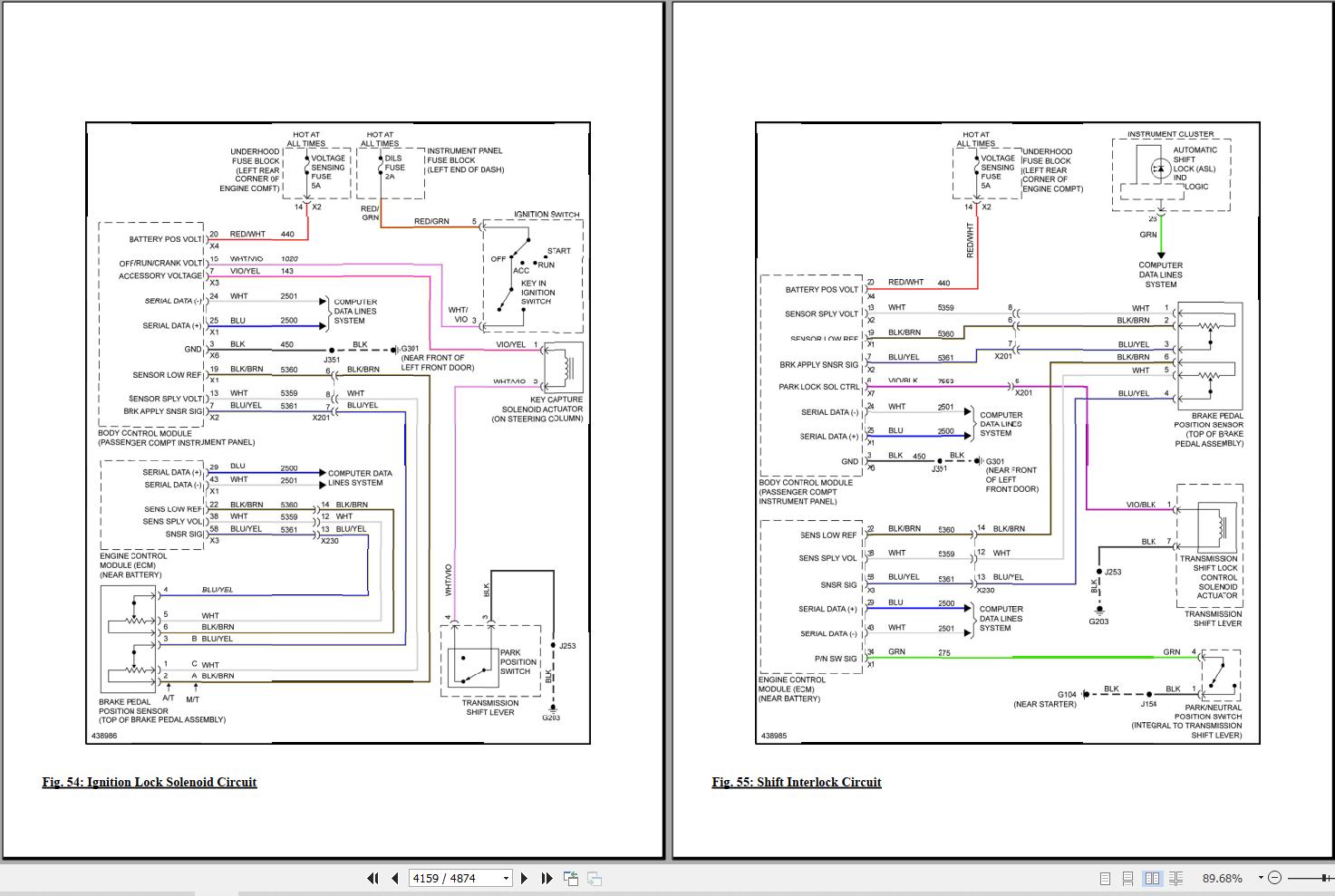This screenshot has width=1335, height=896.
Task: Click the Ignition Lock Solenoid wiring diagram
Action: pos(338,433)
